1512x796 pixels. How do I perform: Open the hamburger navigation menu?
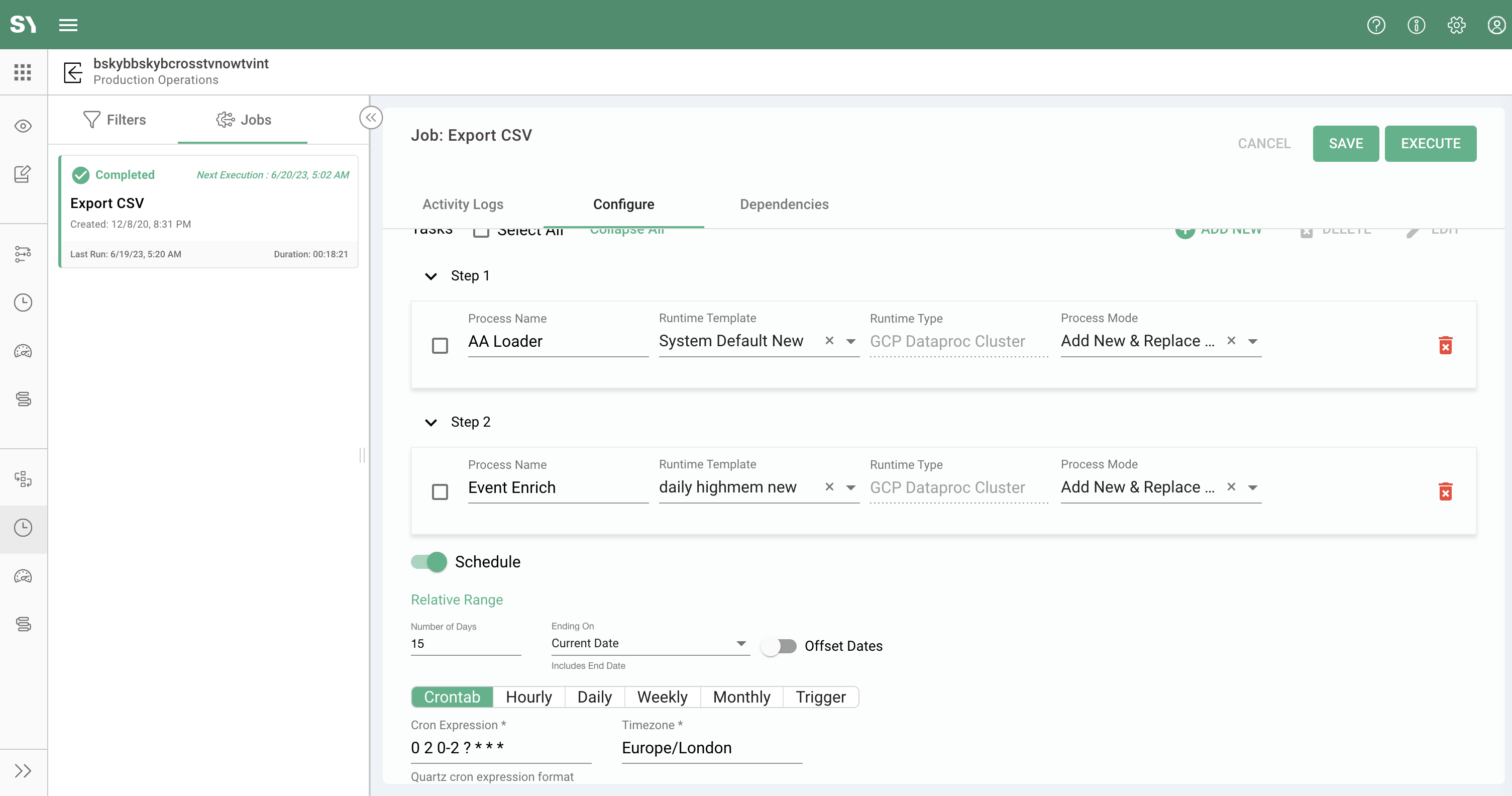[x=68, y=25]
